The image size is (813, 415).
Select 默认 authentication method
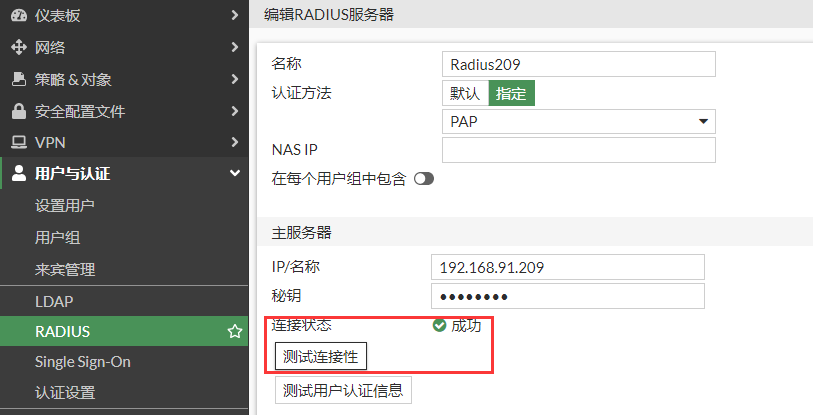(x=465, y=93)
